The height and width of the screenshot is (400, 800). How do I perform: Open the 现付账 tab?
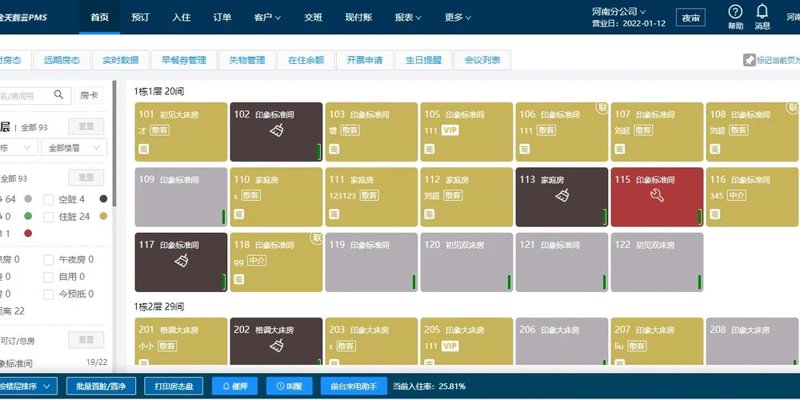(x=358, y=17)
